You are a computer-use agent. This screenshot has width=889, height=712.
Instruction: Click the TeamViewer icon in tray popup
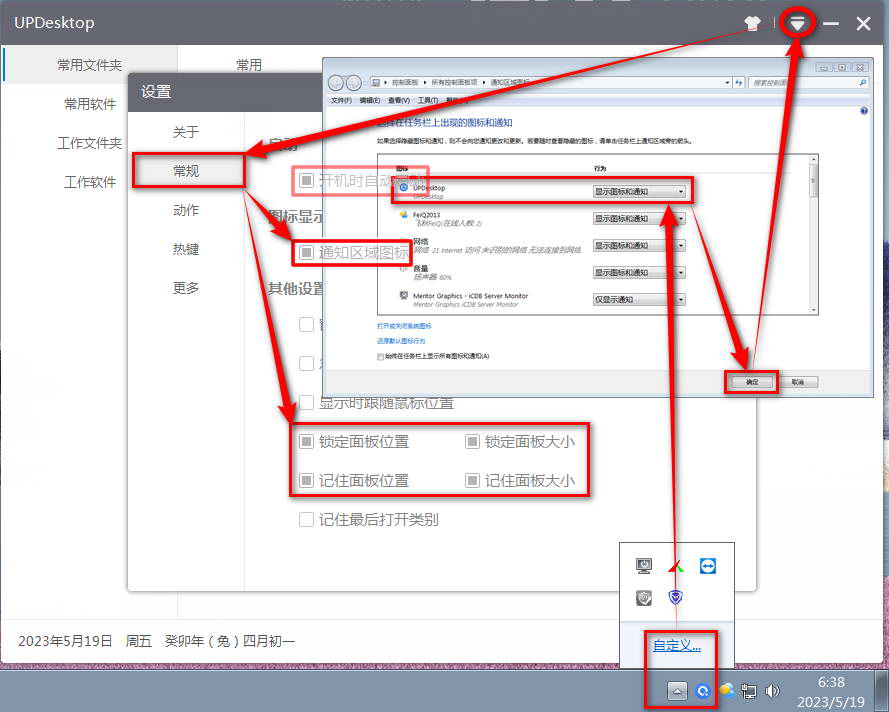[x=708, y=566]
